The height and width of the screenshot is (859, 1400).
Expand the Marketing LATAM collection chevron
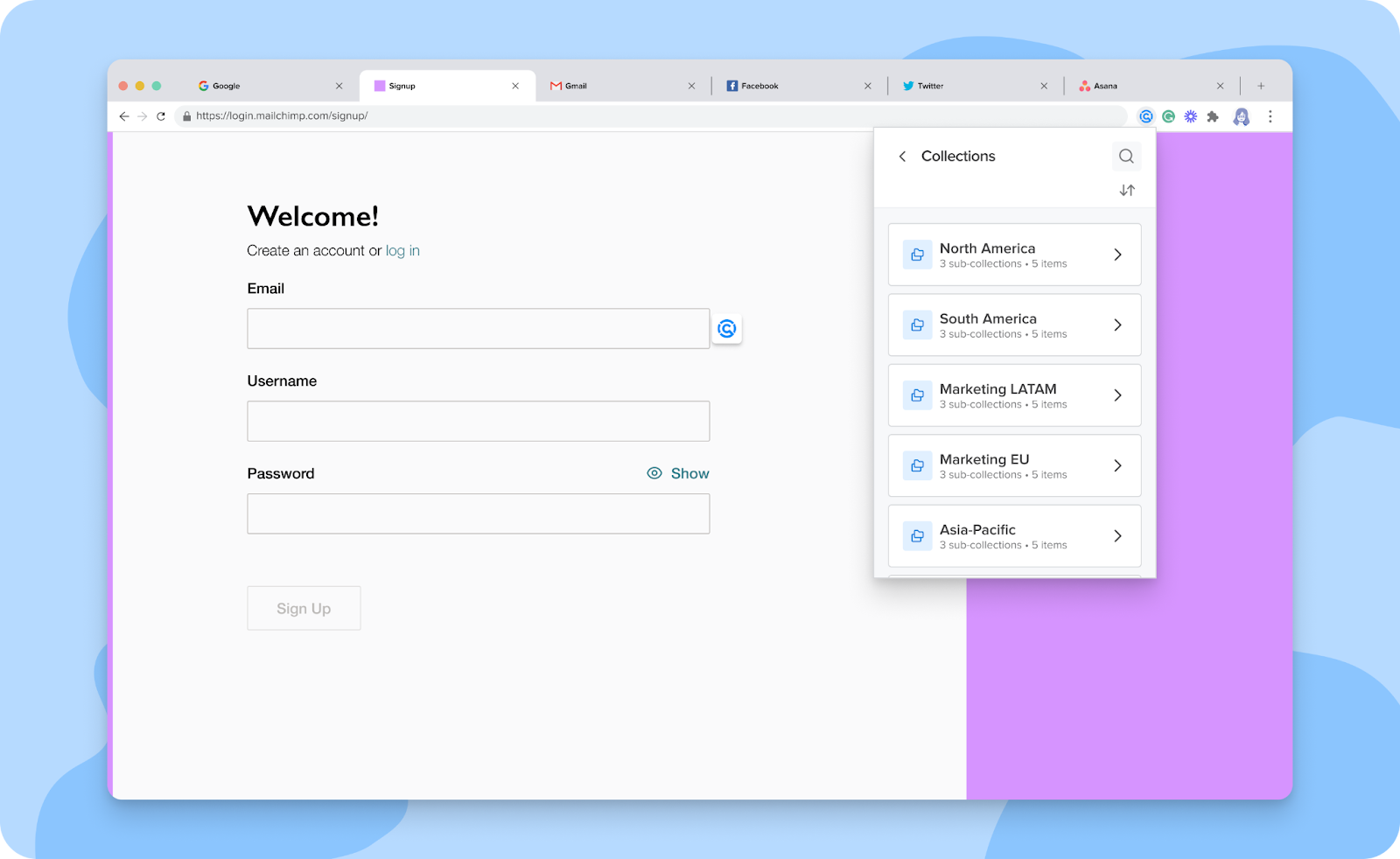(1117, 395)
